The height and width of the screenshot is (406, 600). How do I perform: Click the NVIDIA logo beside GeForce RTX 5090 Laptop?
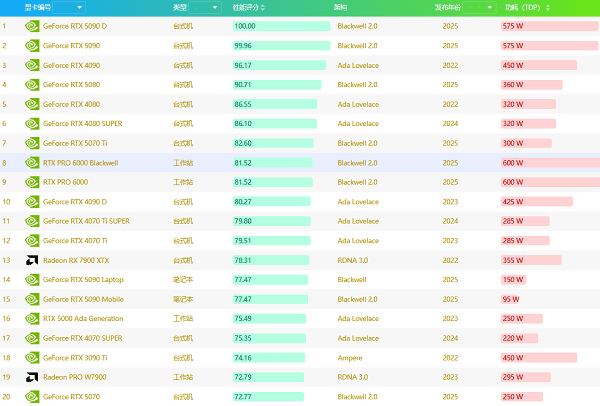(x=32, y=279)
